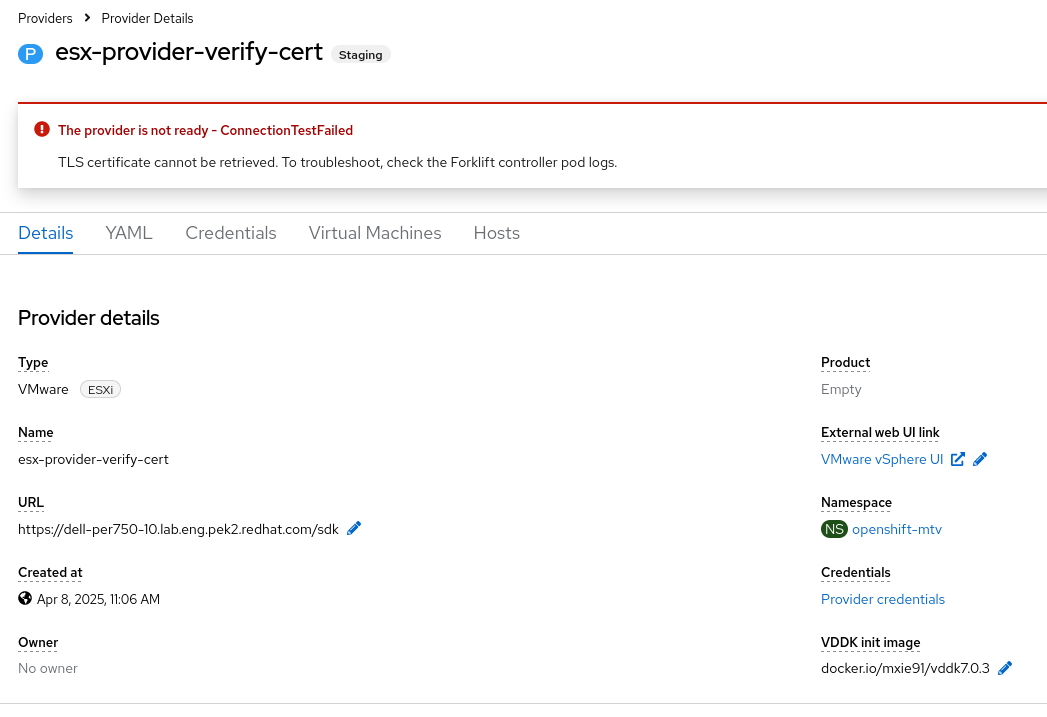Viewport: 1047px width, 717px height.
Task: Click the blue P provider icon
Action: point(31,54)
